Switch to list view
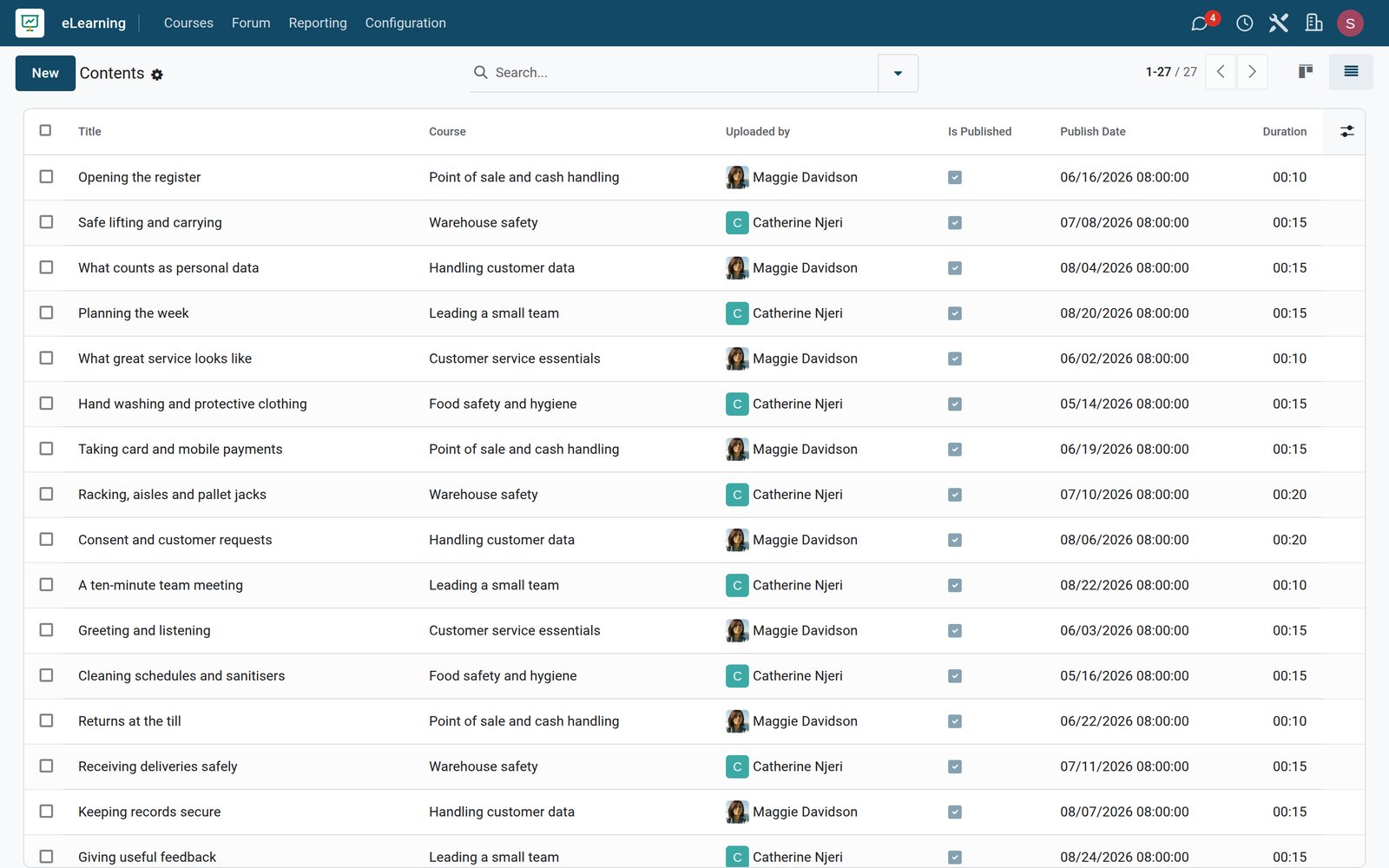Image resolution: width=1389 pixels, height=868 pixels. tap(1351, 72)
